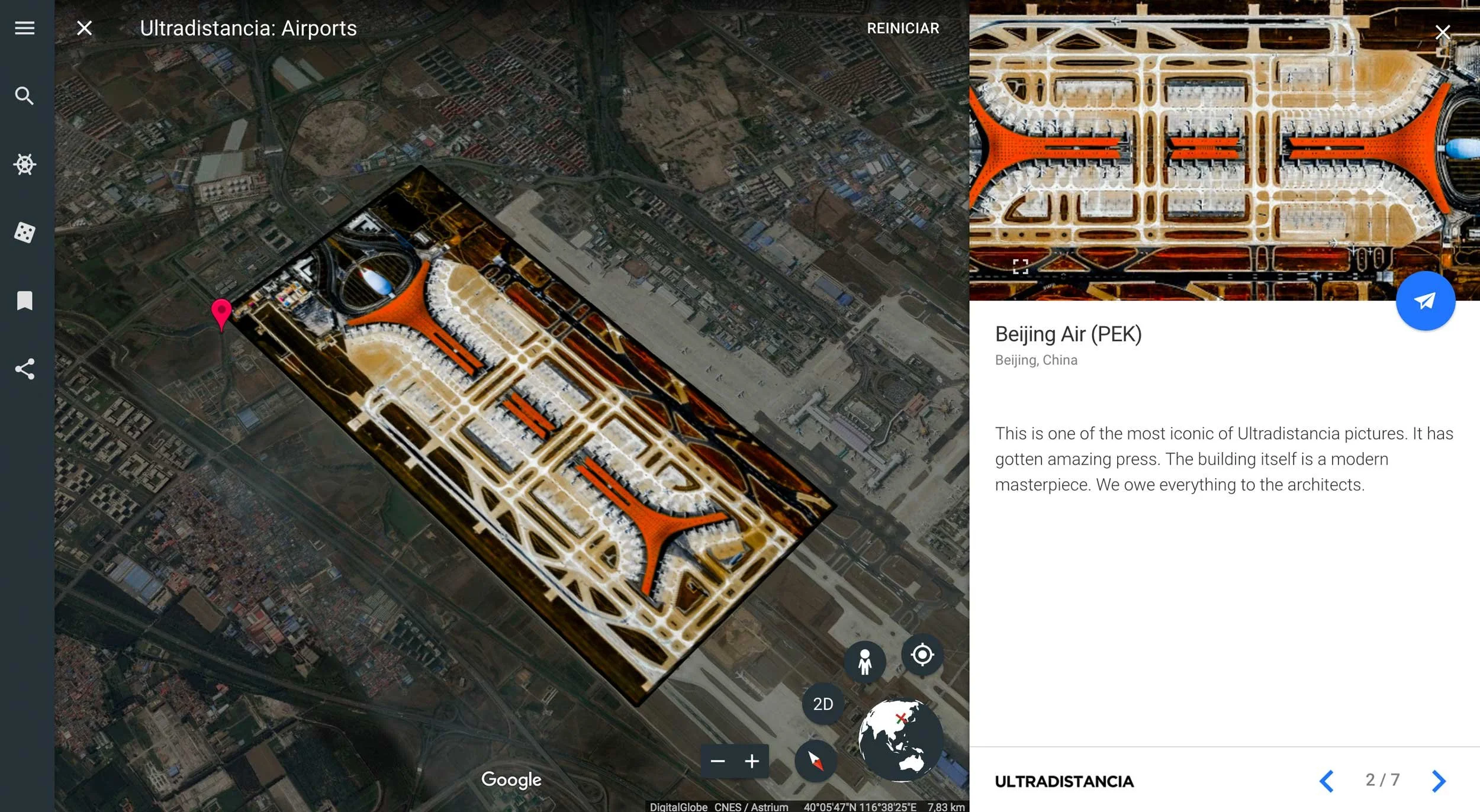Zoom out with the minus button

pos(718,761)
